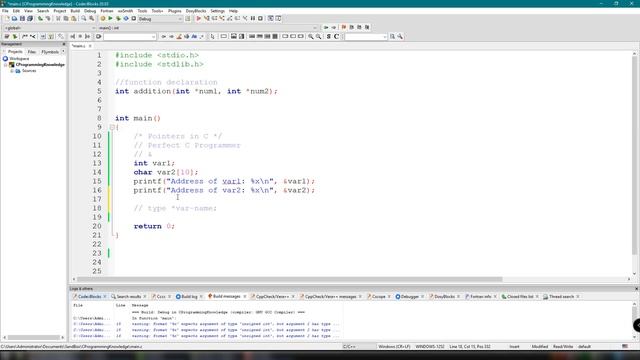Click the Replace toolbar icon

tap(91, 19)
